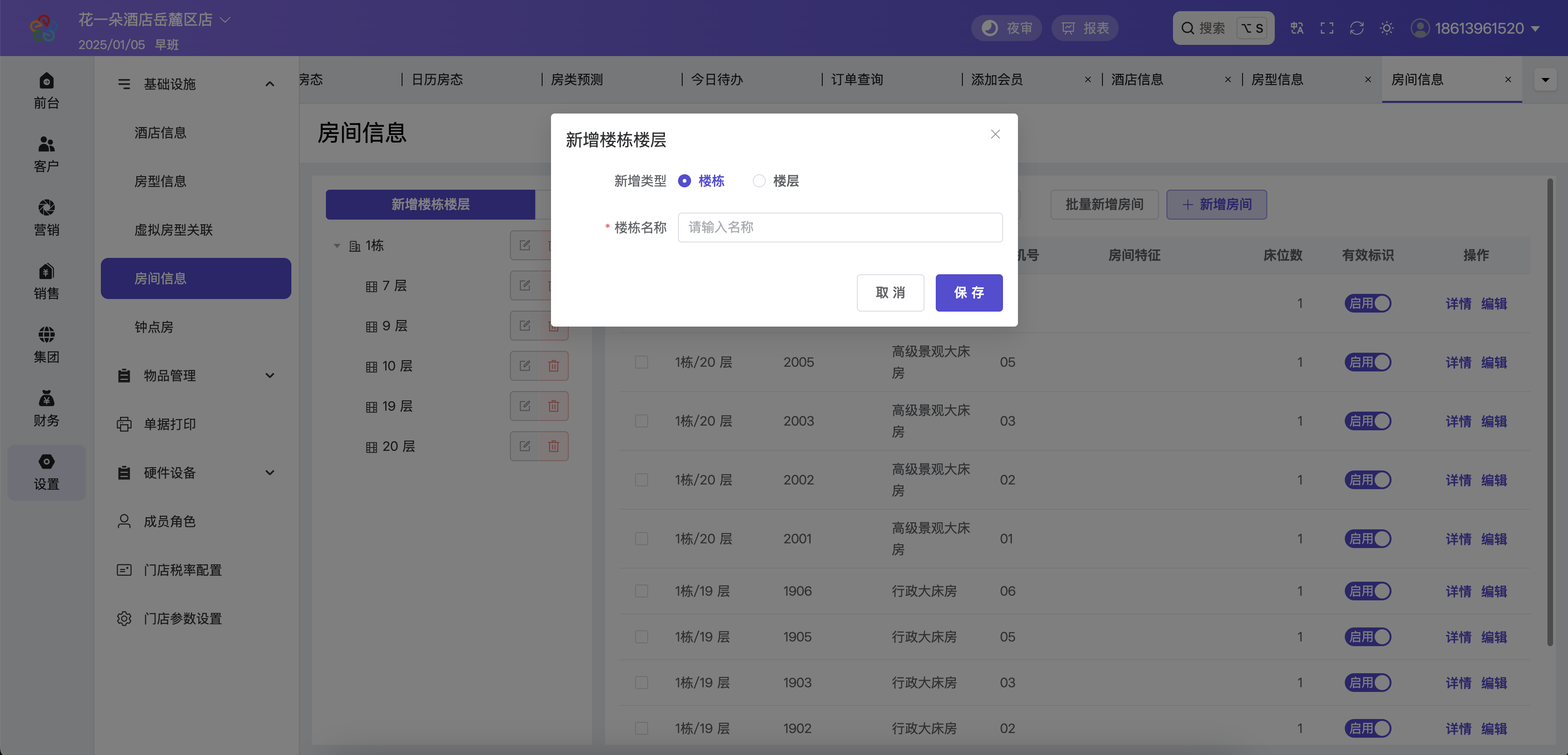This screenshot has width=1568, height=755.
Task: Open the 客户 customers section
Action: [x=46, y=155]
